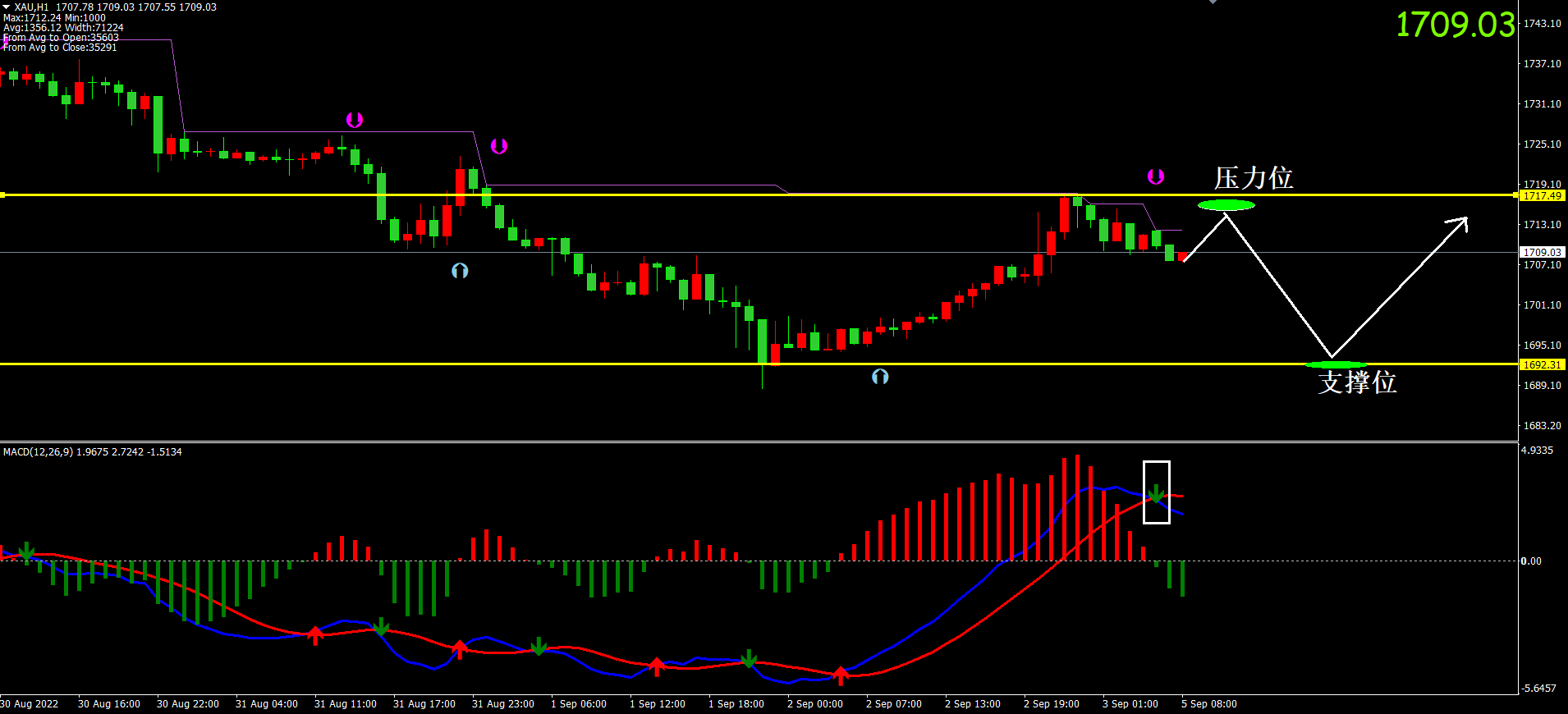Click the white arrowhead ending the projected price path
Screen dimensions: 1568x714
pos(1460,222)
